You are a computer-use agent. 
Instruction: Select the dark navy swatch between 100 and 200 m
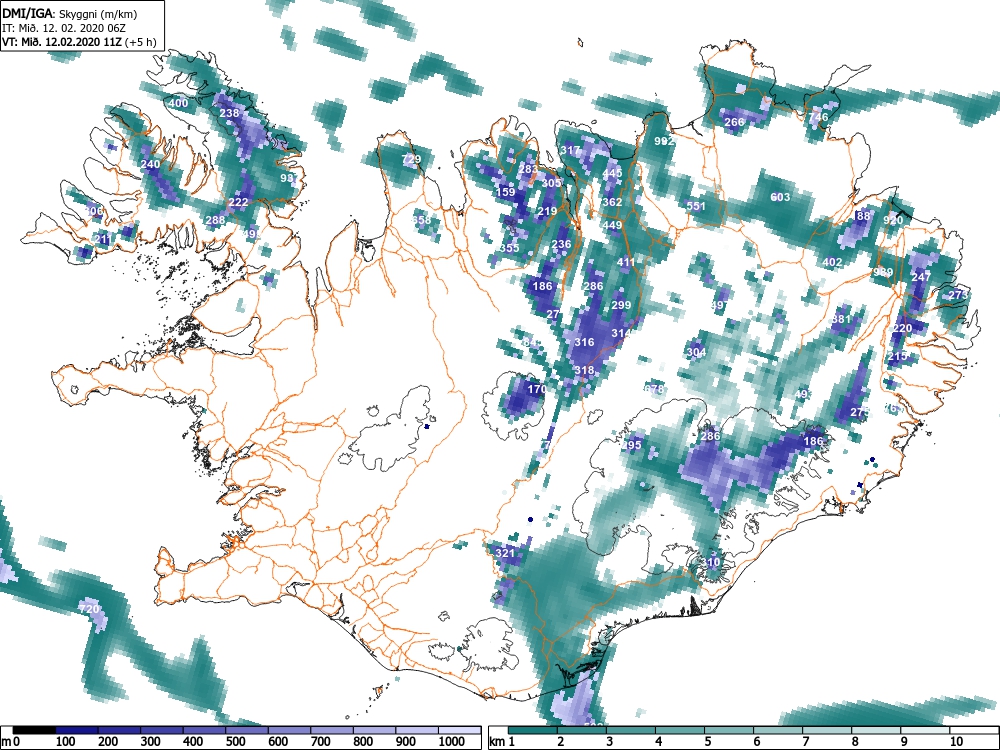(77, 731)
